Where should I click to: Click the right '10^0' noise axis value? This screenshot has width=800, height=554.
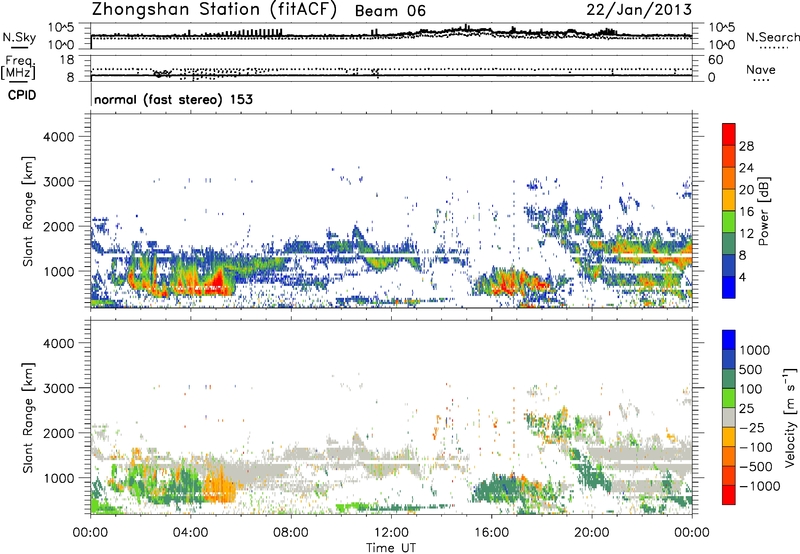(x=721, y=45)
